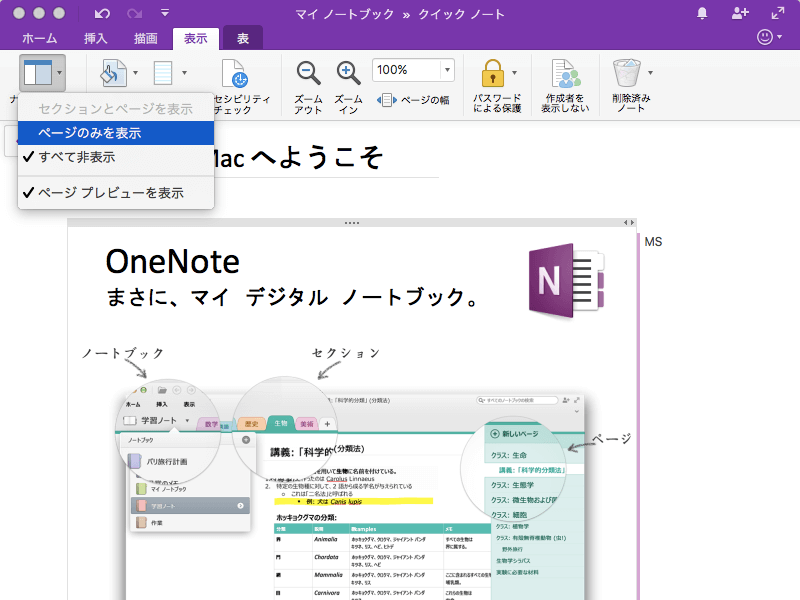Click the undo arrow icon

102,13
